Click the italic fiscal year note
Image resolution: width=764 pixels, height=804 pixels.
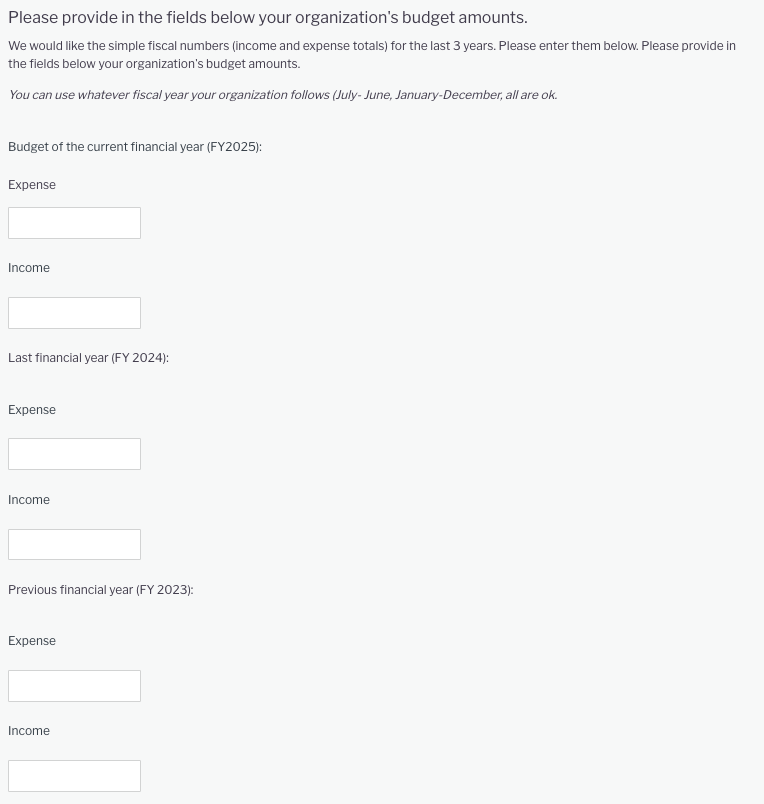click(x=282, y=95)
